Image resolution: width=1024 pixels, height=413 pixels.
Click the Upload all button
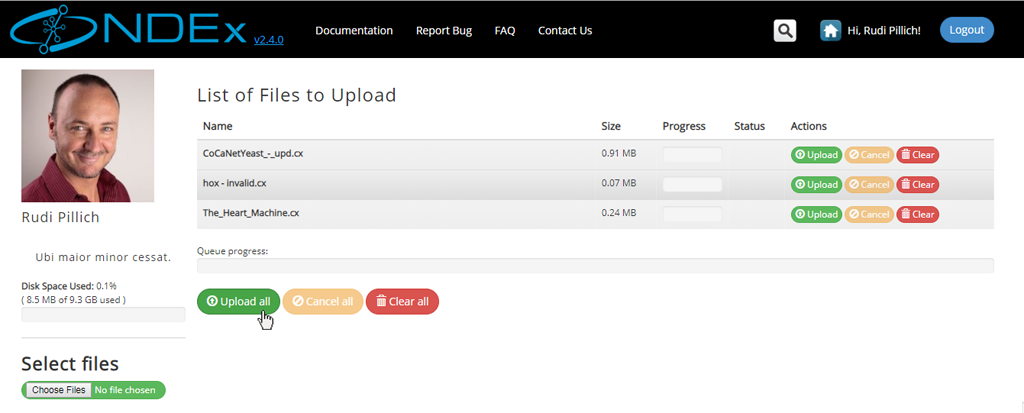tap(238, 301)
